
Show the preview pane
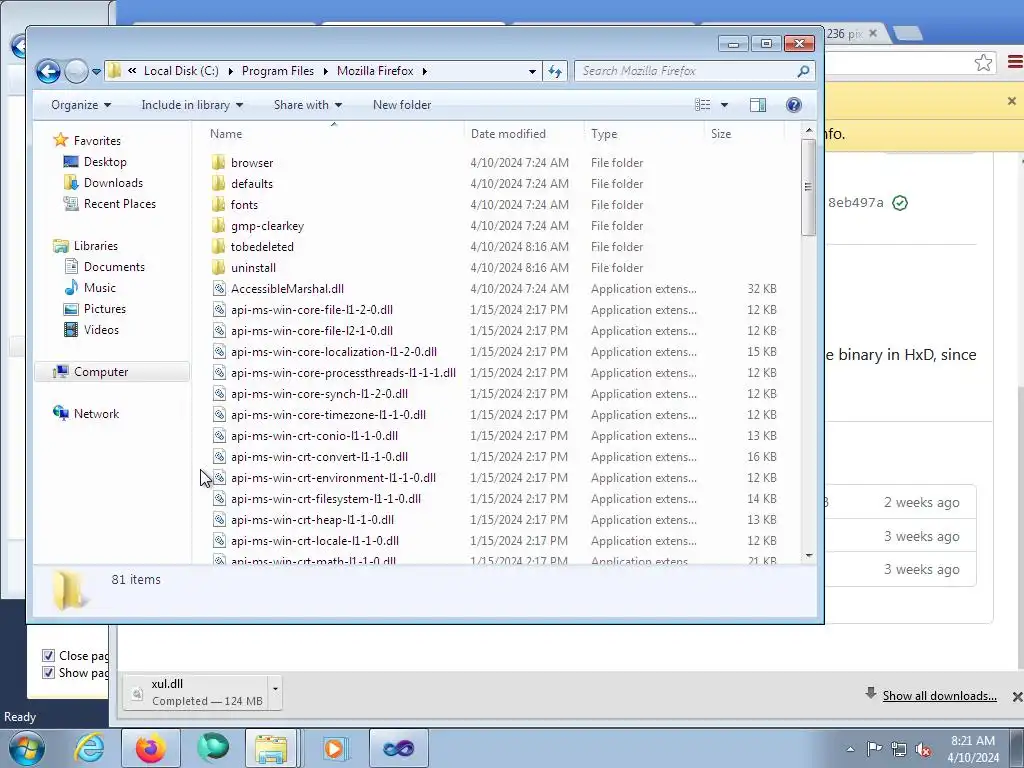click(x=758, y=105)
